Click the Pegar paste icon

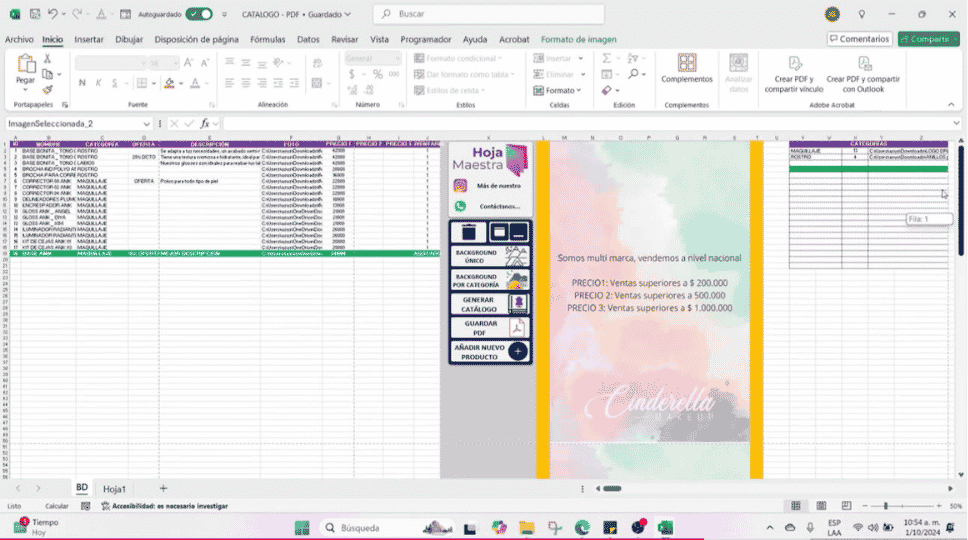(x=25, y=64)
